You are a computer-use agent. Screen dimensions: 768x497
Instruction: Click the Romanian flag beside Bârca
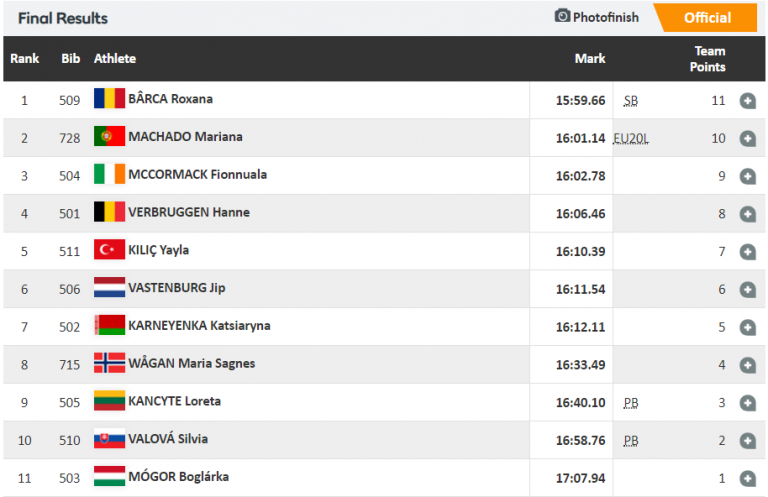[x=109, y=99]
